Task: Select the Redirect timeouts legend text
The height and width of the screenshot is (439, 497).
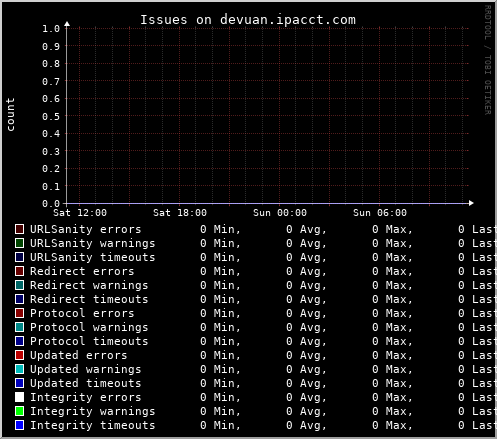Action: [x=89, y=299]
